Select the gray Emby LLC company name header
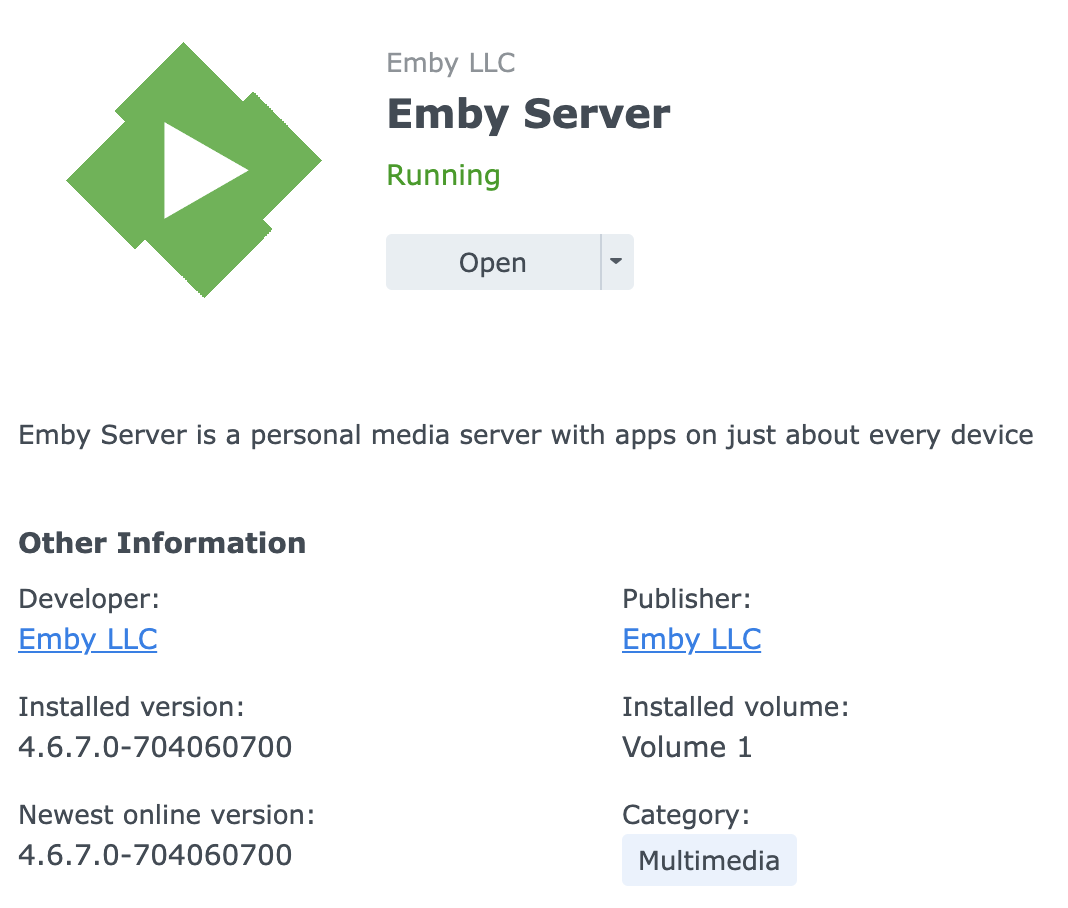 (451, 62)
